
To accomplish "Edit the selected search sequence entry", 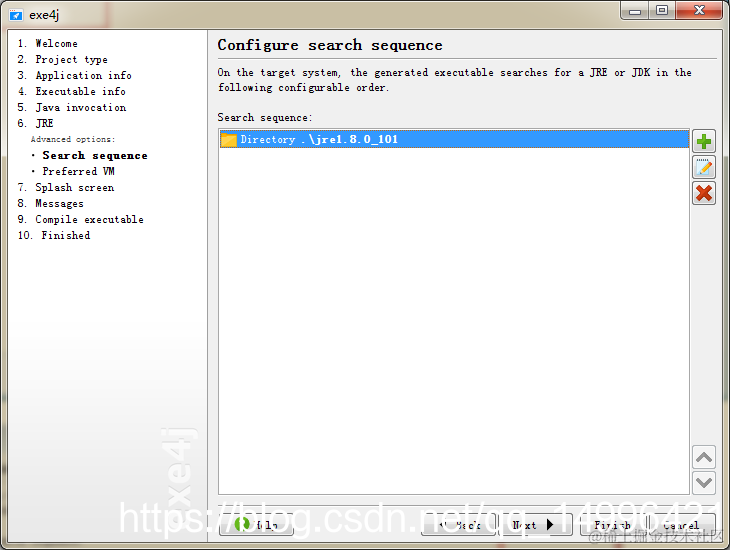I will point(703,167).
